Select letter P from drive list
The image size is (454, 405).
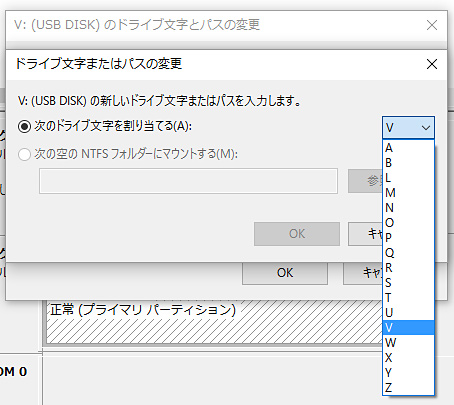coord(408,238)
